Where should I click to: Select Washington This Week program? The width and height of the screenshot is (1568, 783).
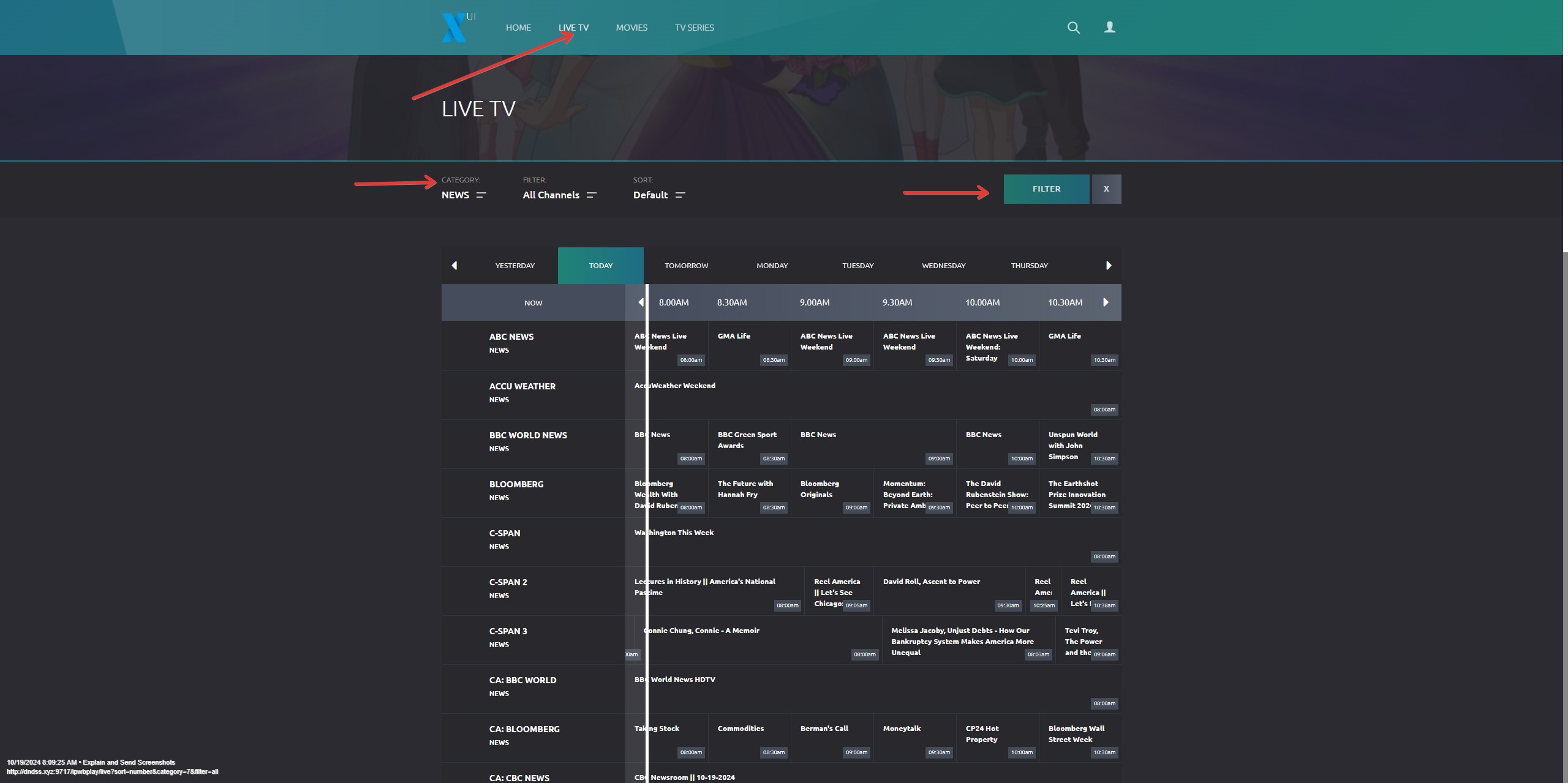click(x=873, y=542)
